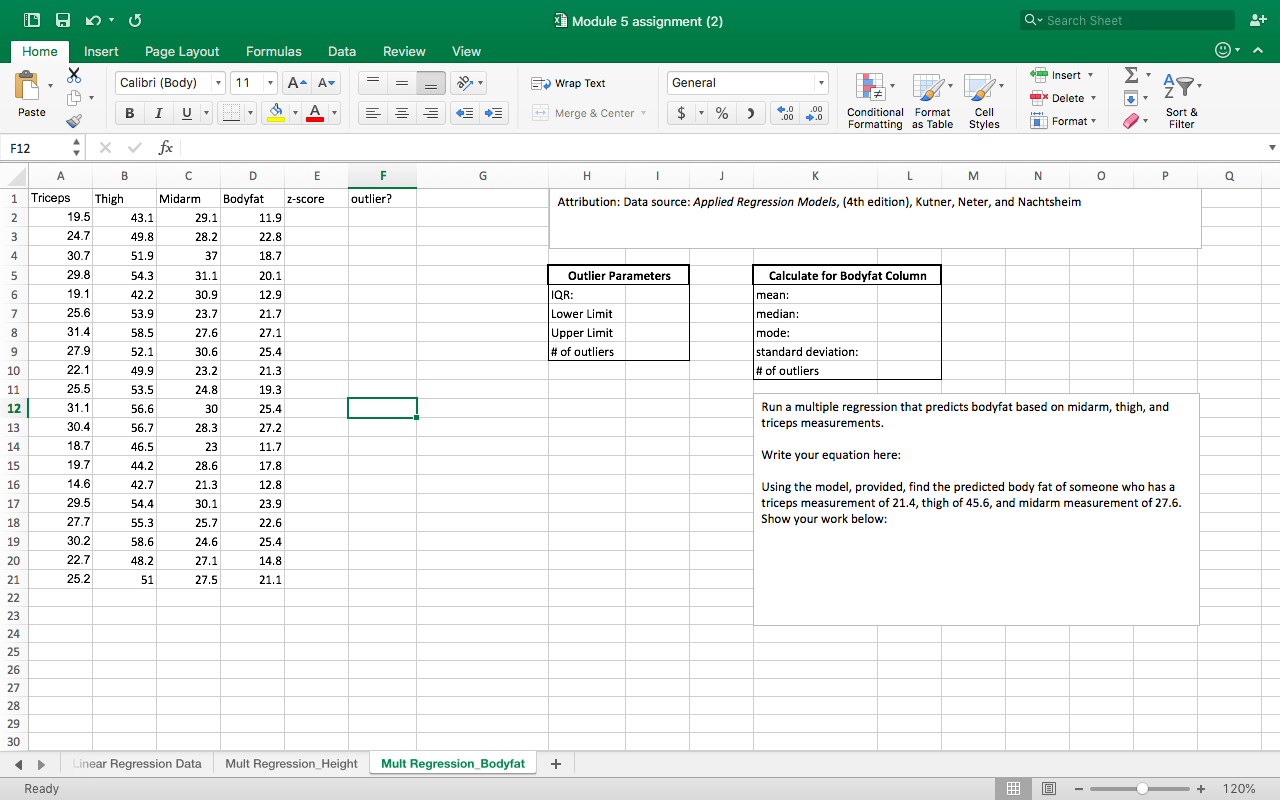Apply bold formatting

click(129, 113)
